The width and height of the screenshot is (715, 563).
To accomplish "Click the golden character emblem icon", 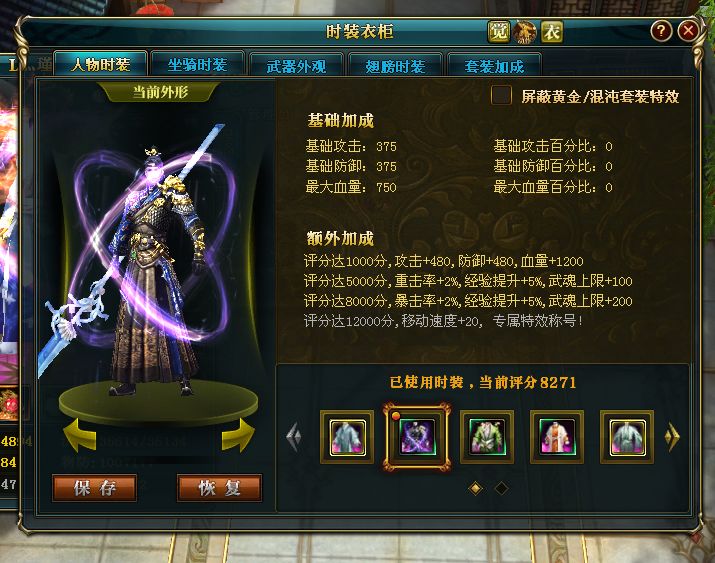I will pos(525,32).
